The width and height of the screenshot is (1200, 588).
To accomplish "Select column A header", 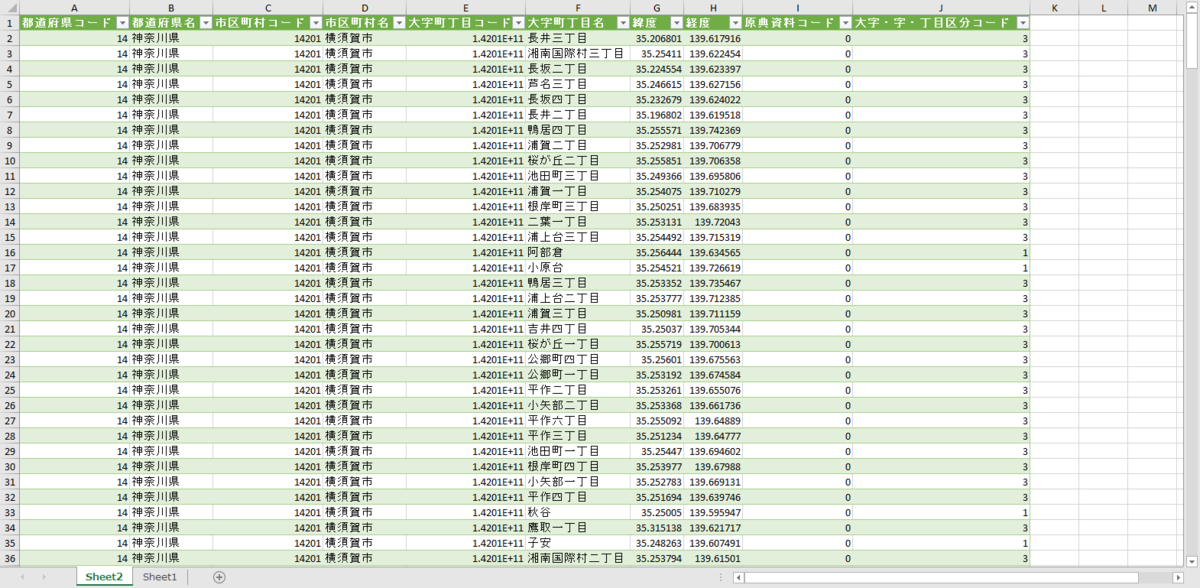I will point(74,7).
